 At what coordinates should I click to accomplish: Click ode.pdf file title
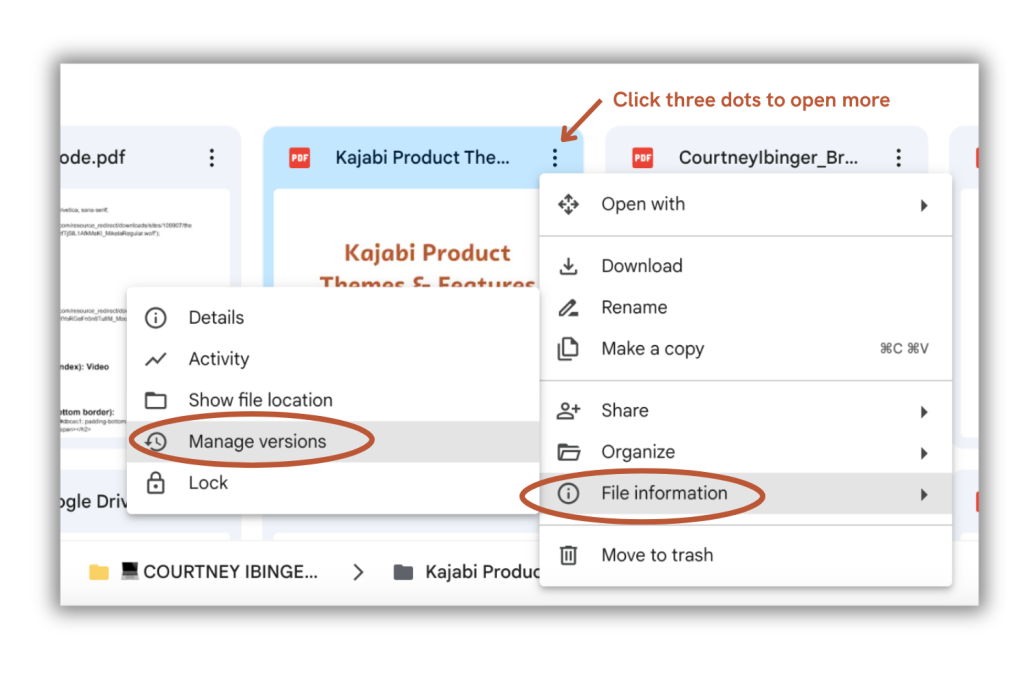pyautogui.click(x=93, y=157)
